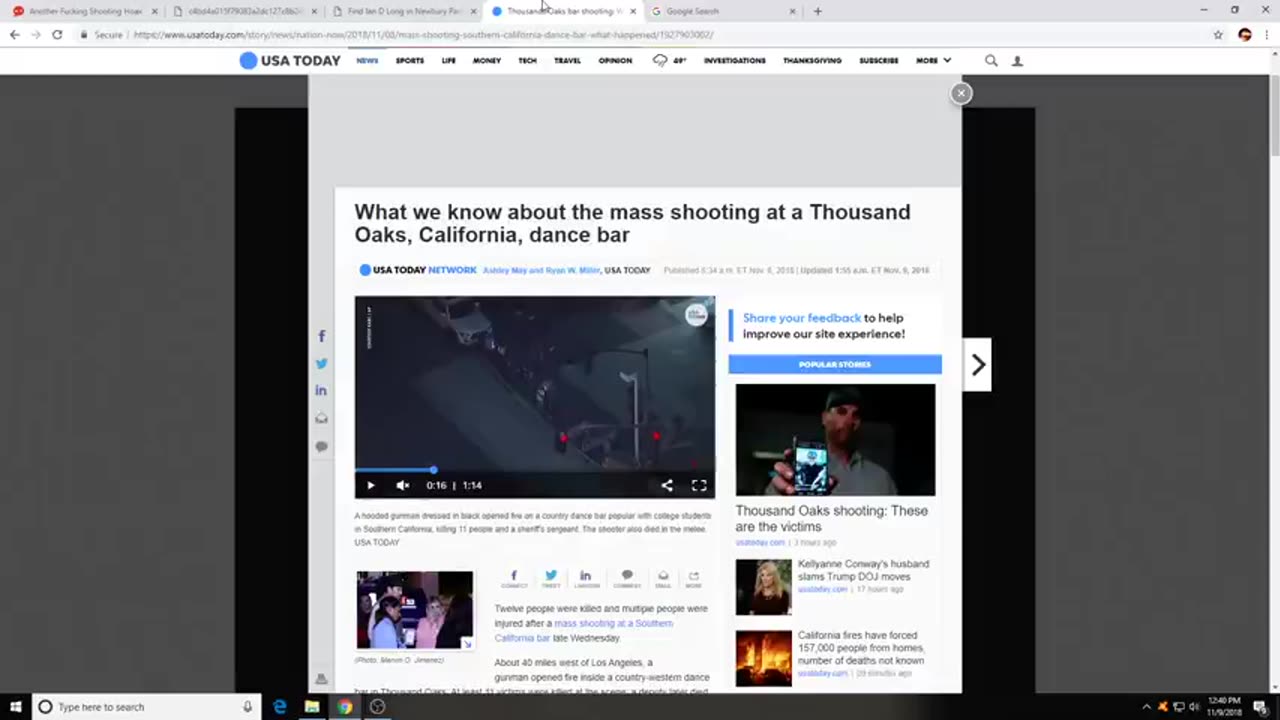Email article from left sidebar
This screenshot has width=1280, height=720.
coord(321,418)
